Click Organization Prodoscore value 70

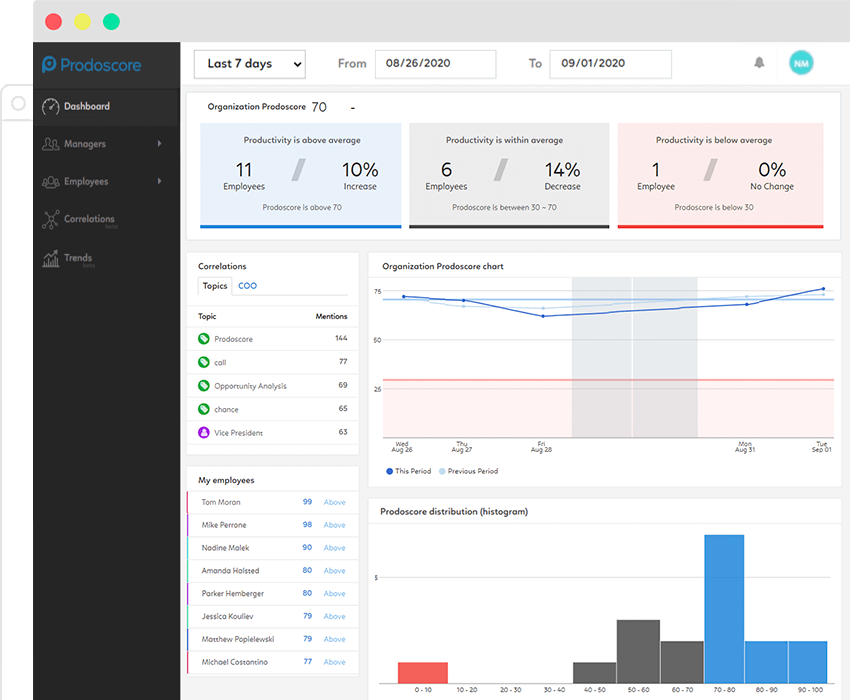319,107
